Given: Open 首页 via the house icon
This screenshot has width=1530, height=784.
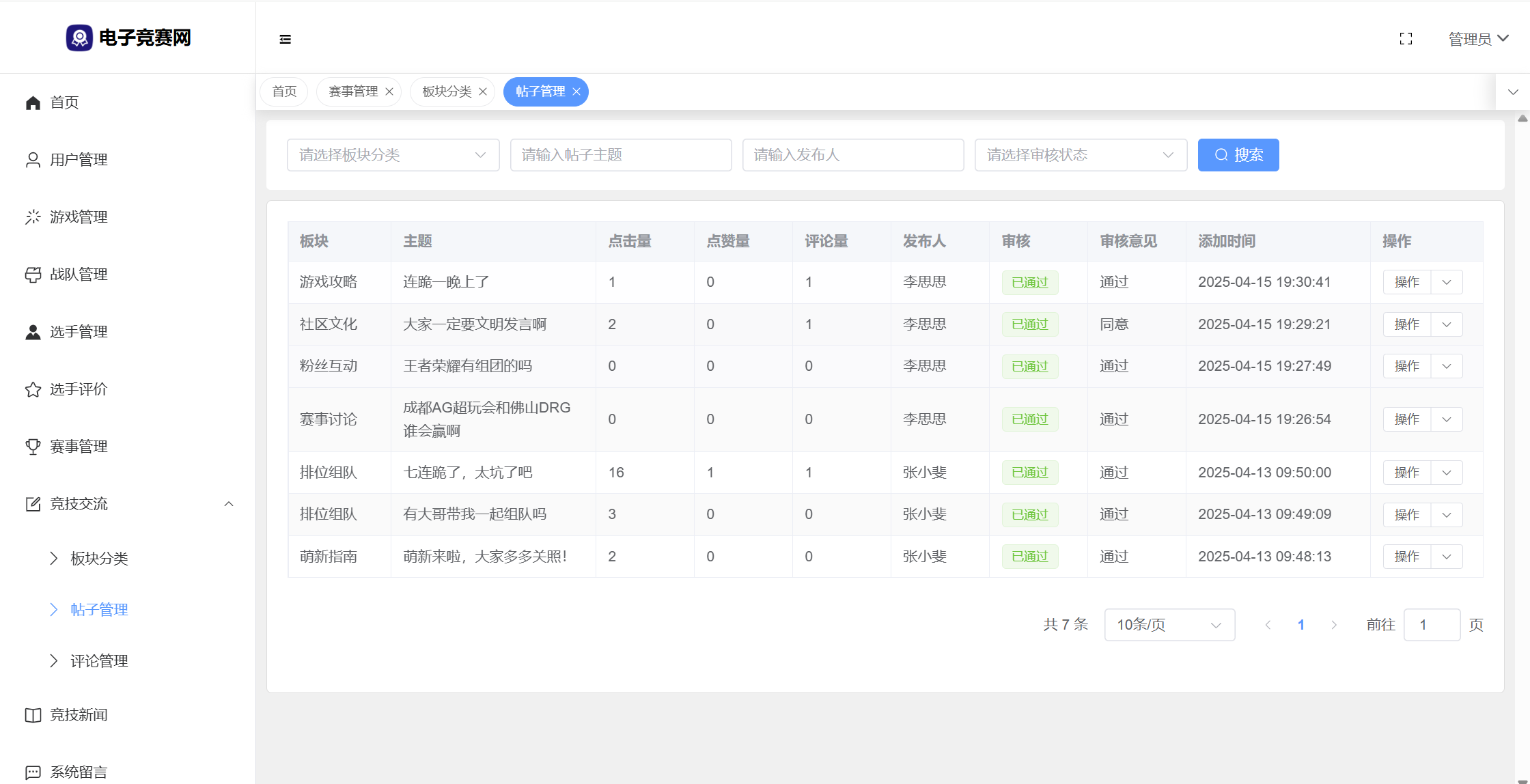Looking at the screenshot, I should coord(33,102).
